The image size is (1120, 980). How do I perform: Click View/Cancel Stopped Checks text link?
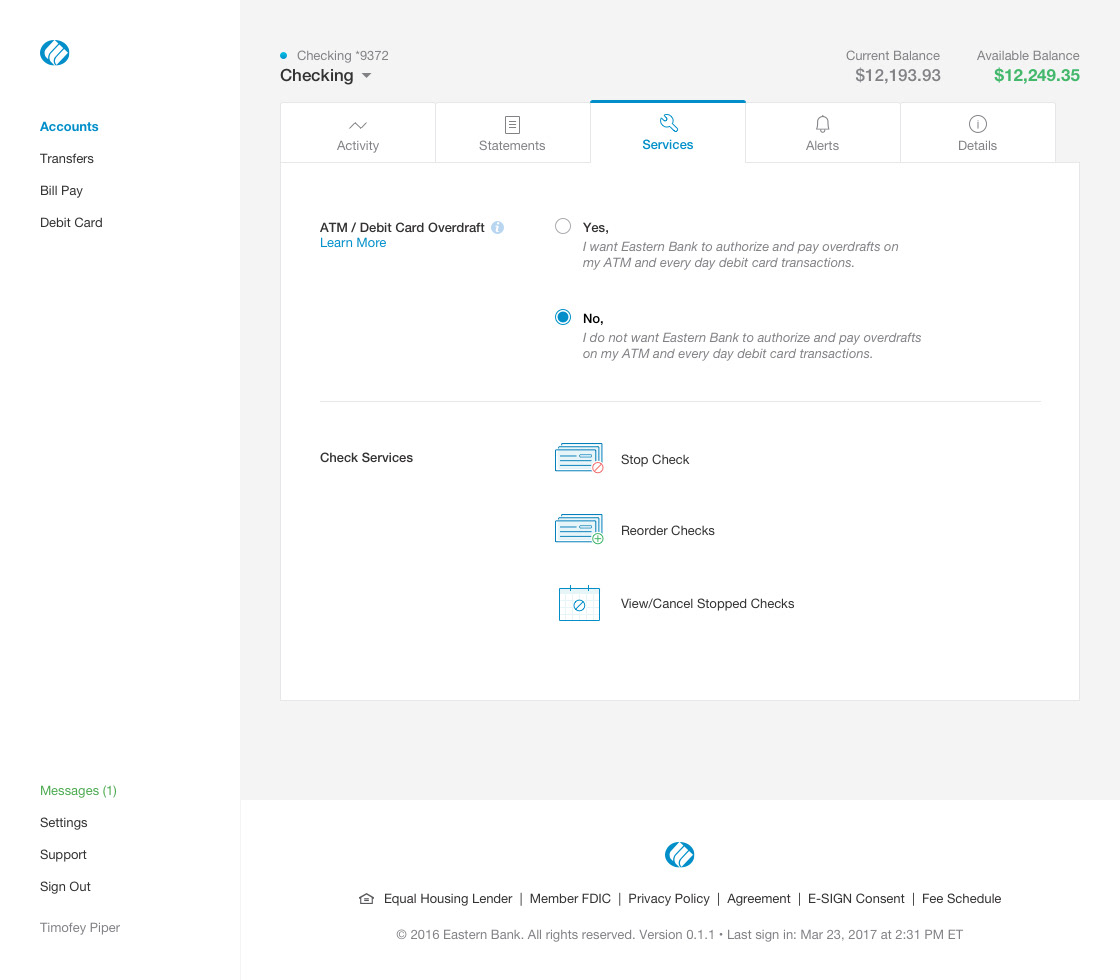click(707, 604)
